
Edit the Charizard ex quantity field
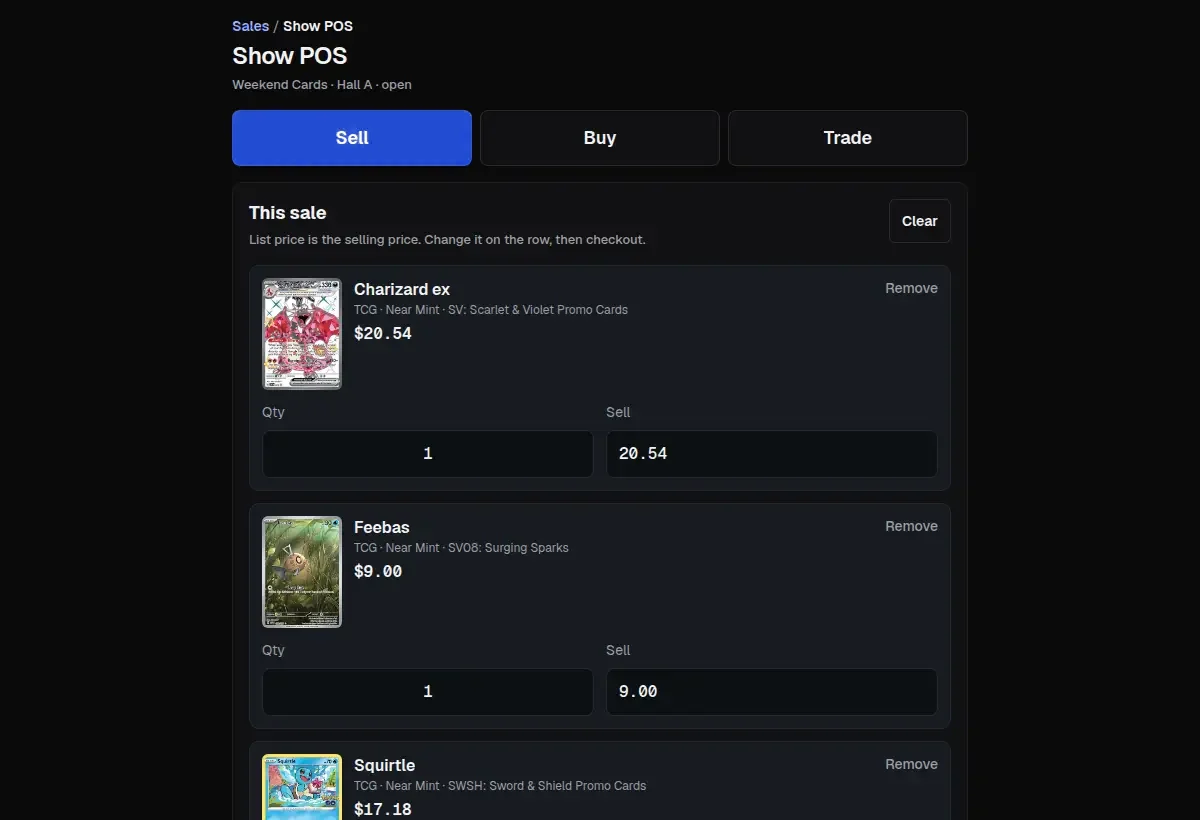428,454
